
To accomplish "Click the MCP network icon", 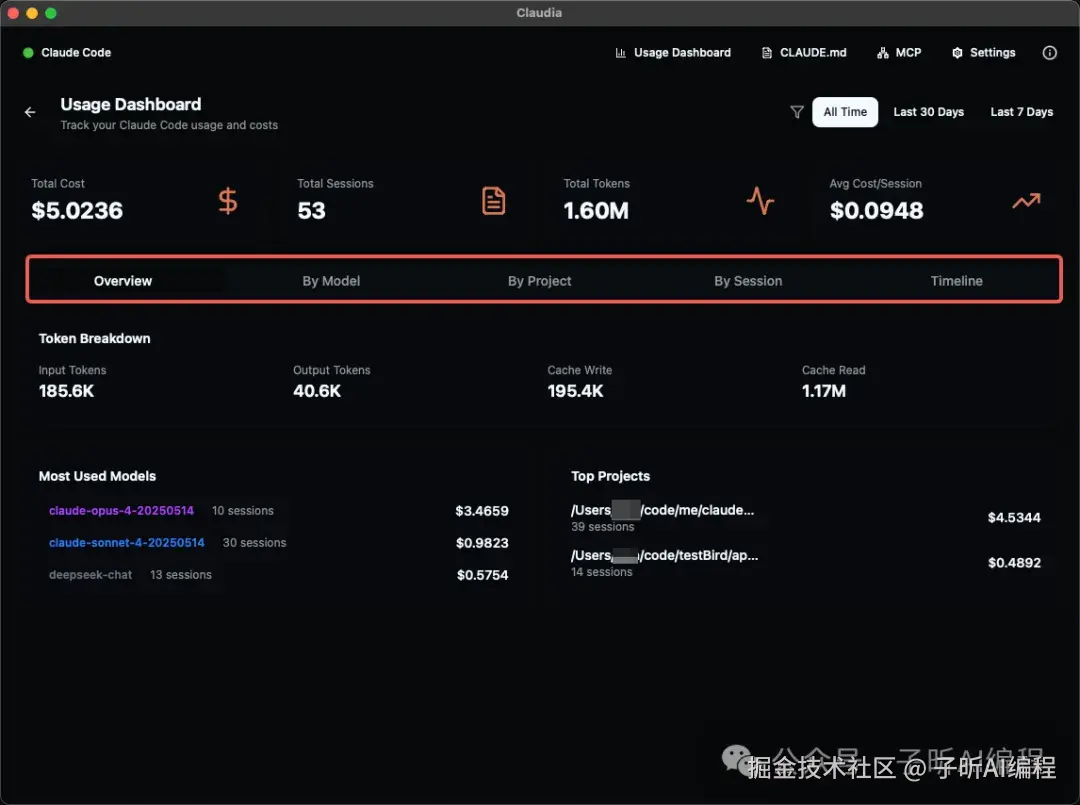I will pos(882,53).
